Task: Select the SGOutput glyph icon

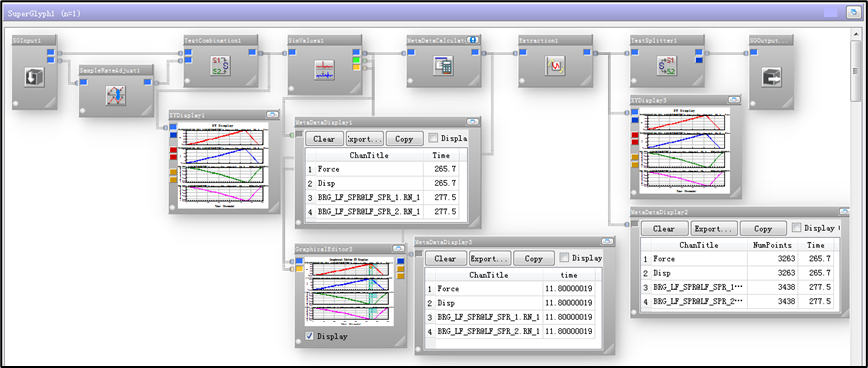Action: [771, 77]
